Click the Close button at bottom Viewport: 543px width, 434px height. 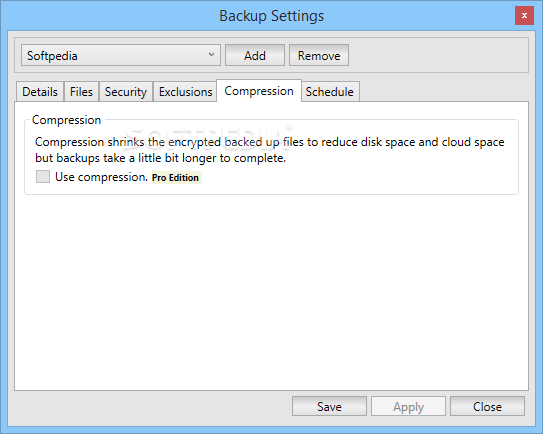coord(487,406)
